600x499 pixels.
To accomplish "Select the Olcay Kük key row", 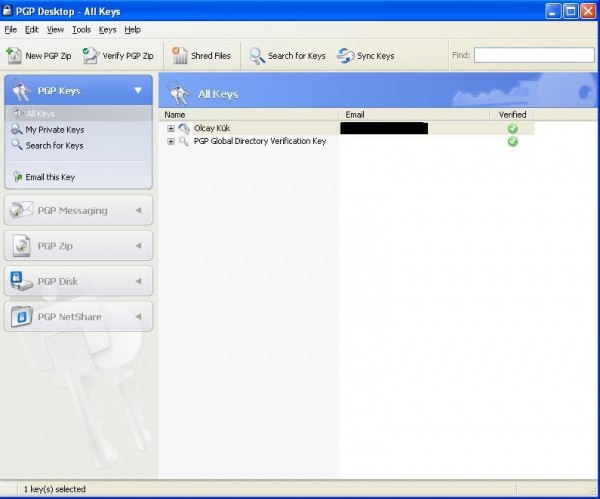I will pos(346,129).
